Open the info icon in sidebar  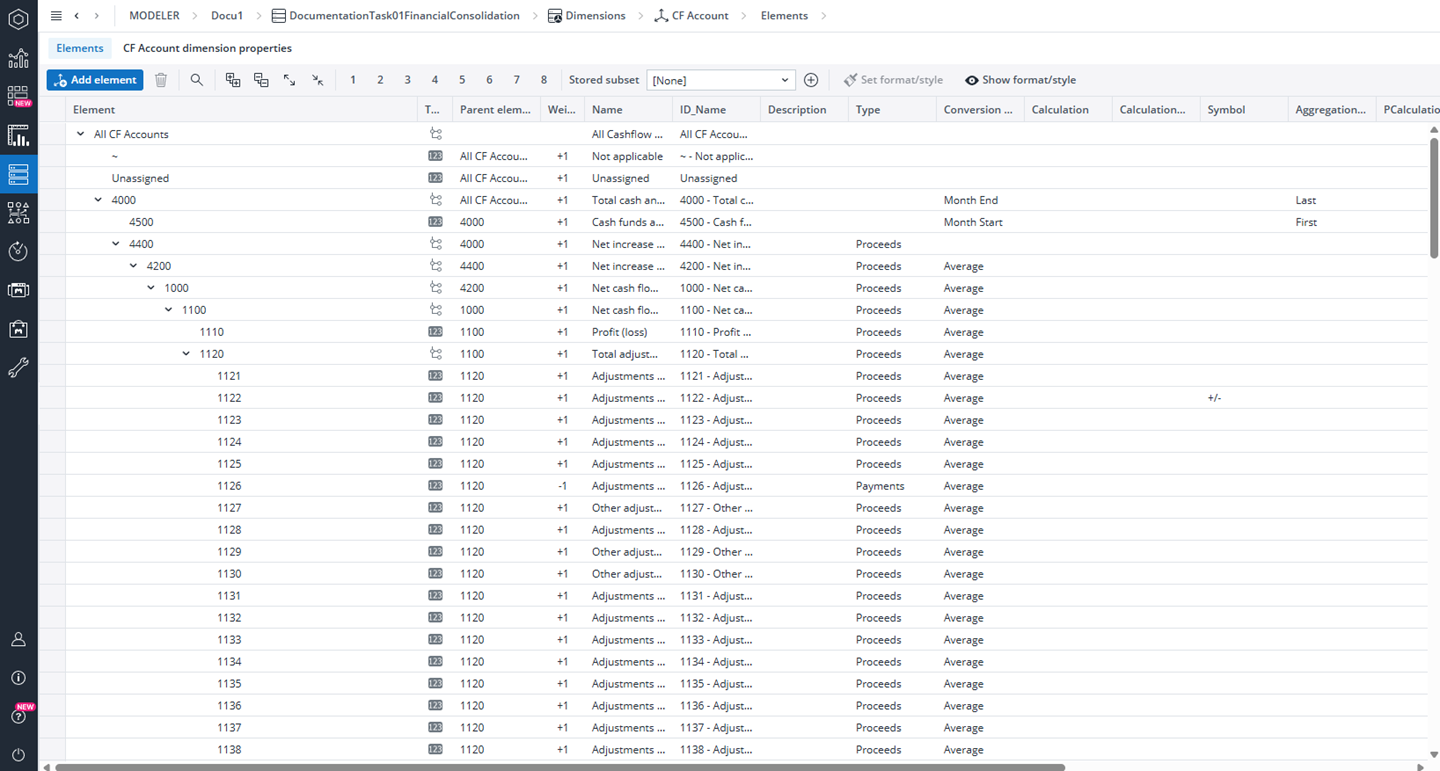click(x=18, y=678)
